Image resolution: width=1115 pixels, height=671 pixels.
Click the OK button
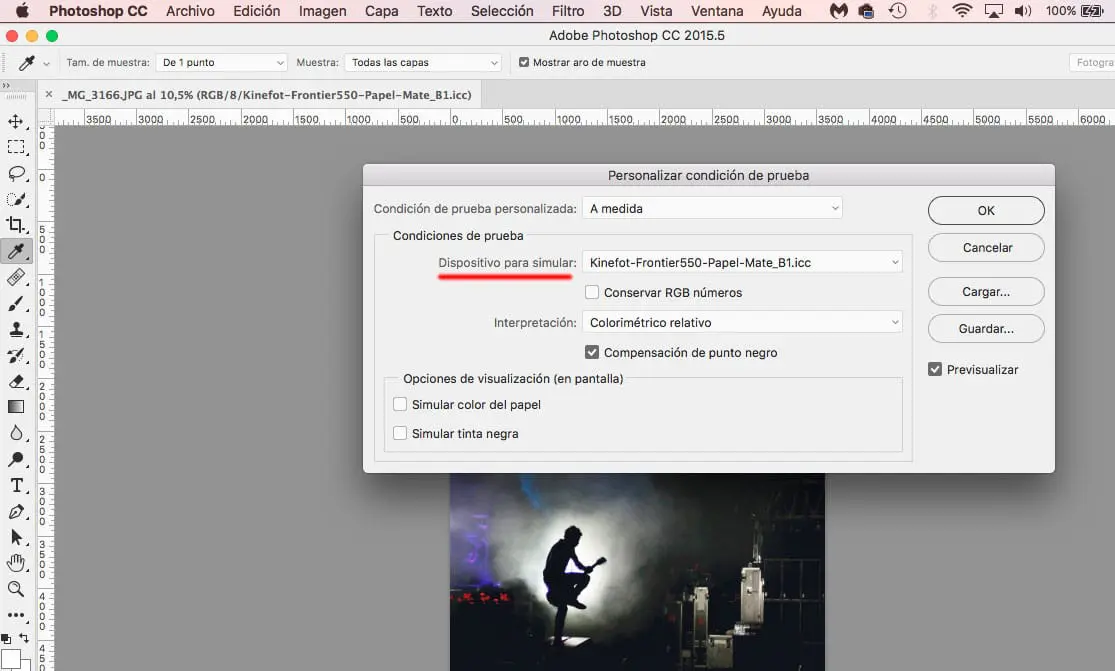[986, 211]
